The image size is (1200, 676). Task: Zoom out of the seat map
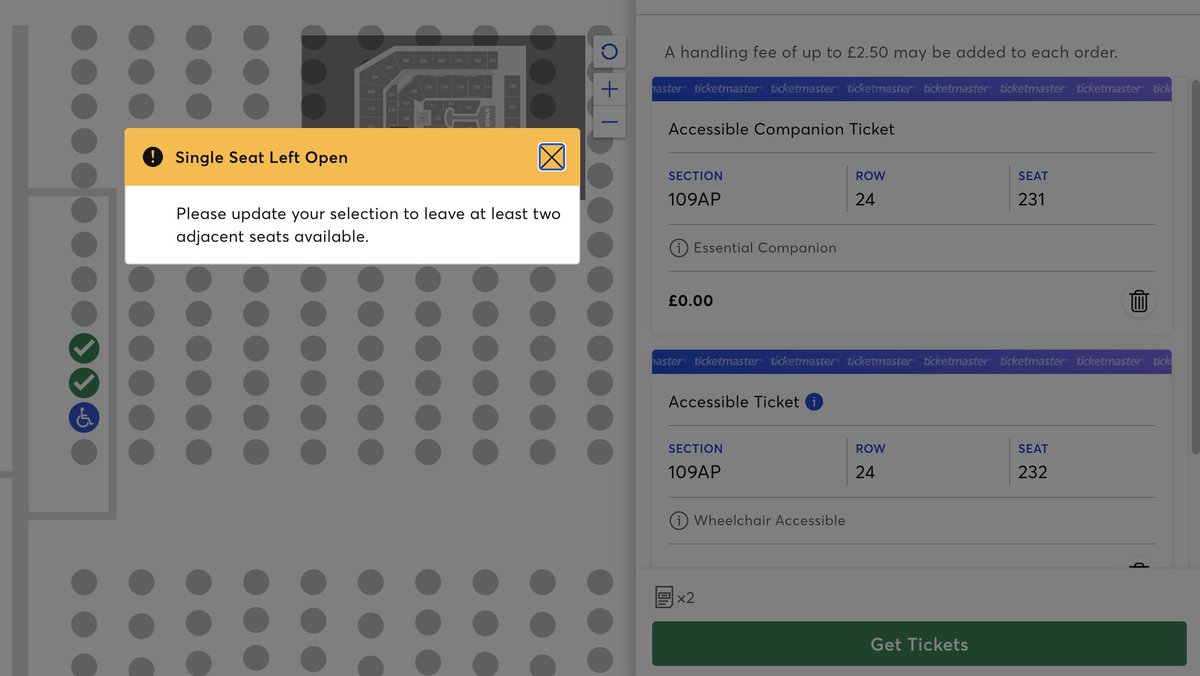pyautogui.click(x=609, y=122)
